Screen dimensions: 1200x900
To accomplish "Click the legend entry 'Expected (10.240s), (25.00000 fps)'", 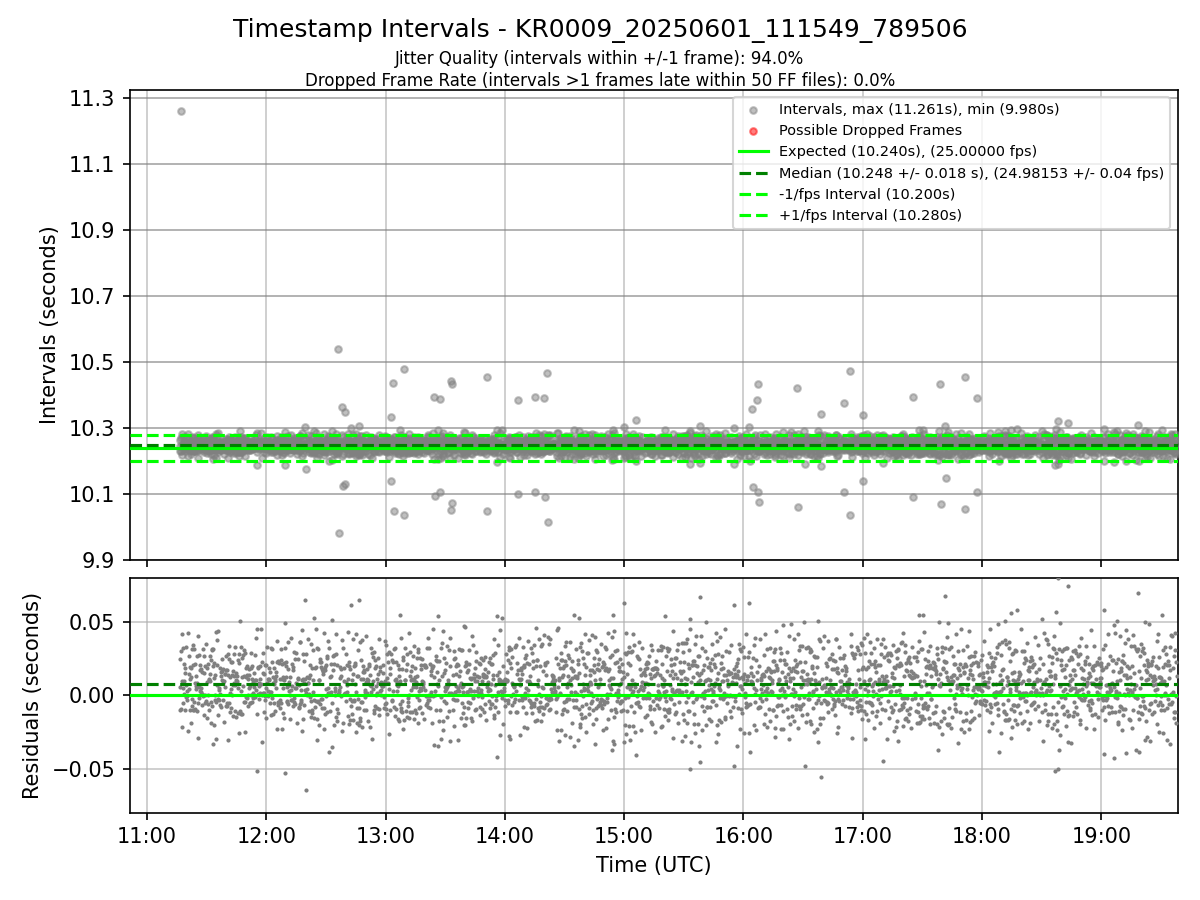I will click(x=907, y=151).
